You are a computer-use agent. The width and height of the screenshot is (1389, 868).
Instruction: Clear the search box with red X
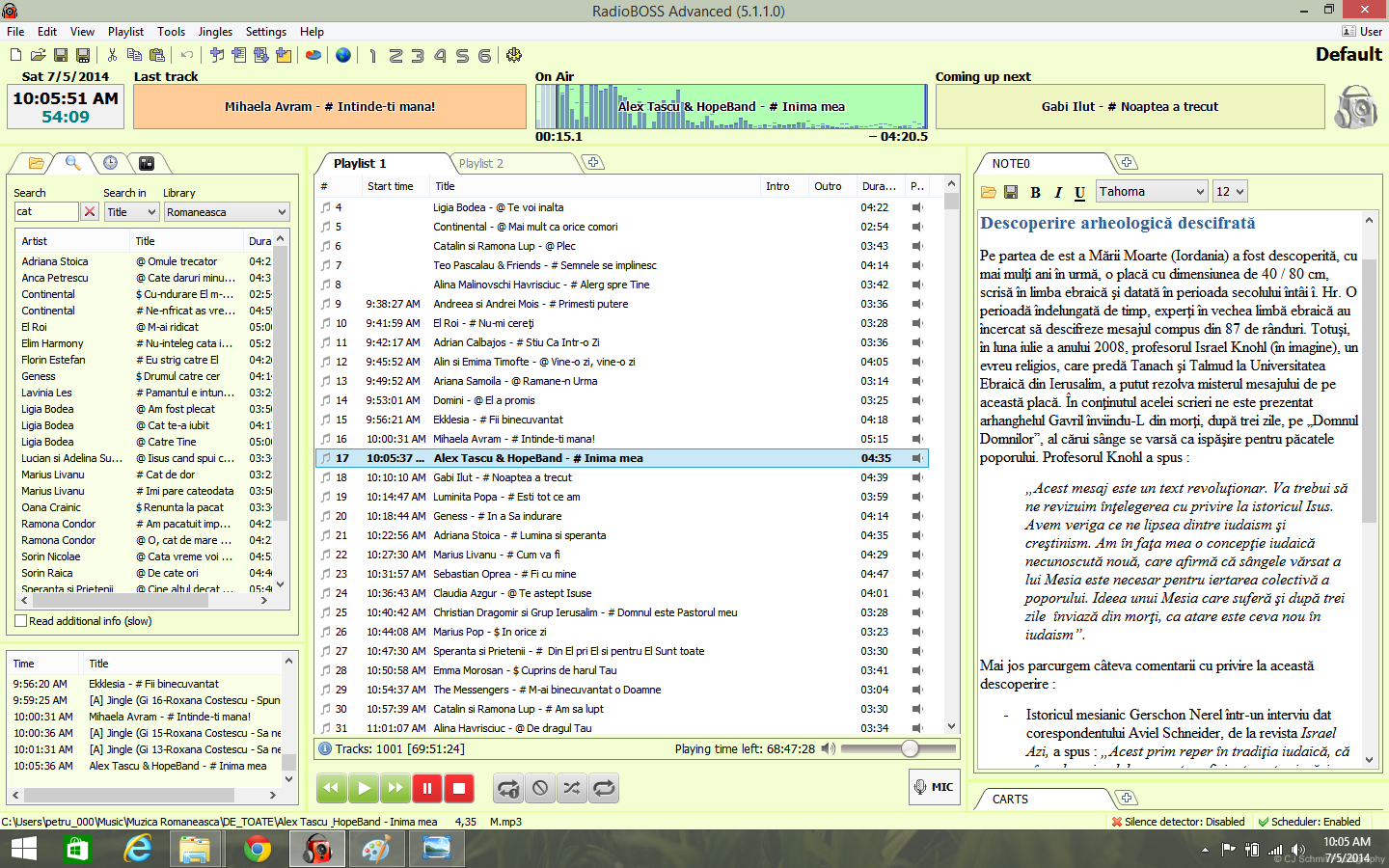[90, 212]
